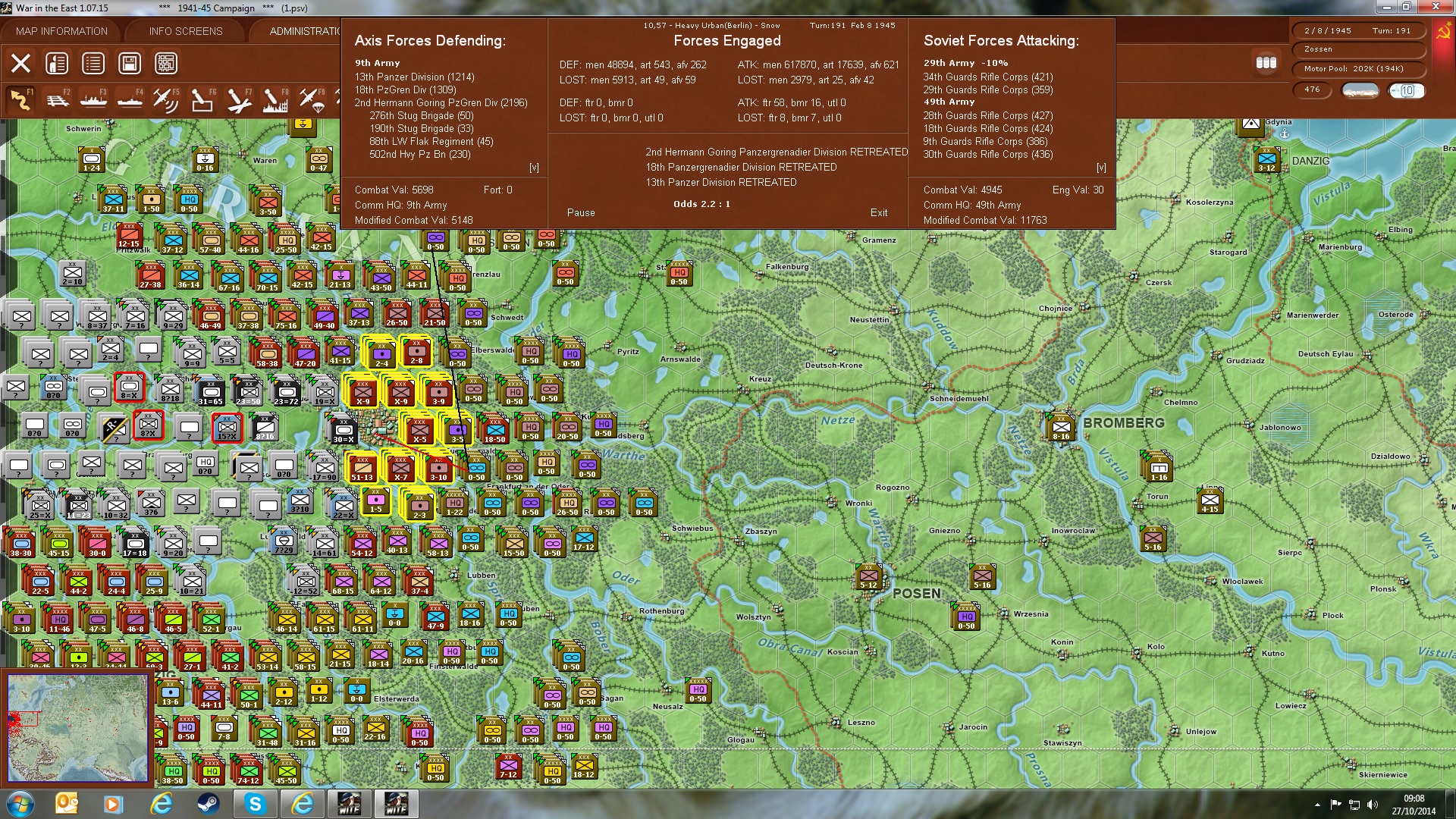Viewport: 1456px width, 819px height.
Task: Select the 5-12 unit near Posen
Action: pyautogui.click(x=868, y=576)
